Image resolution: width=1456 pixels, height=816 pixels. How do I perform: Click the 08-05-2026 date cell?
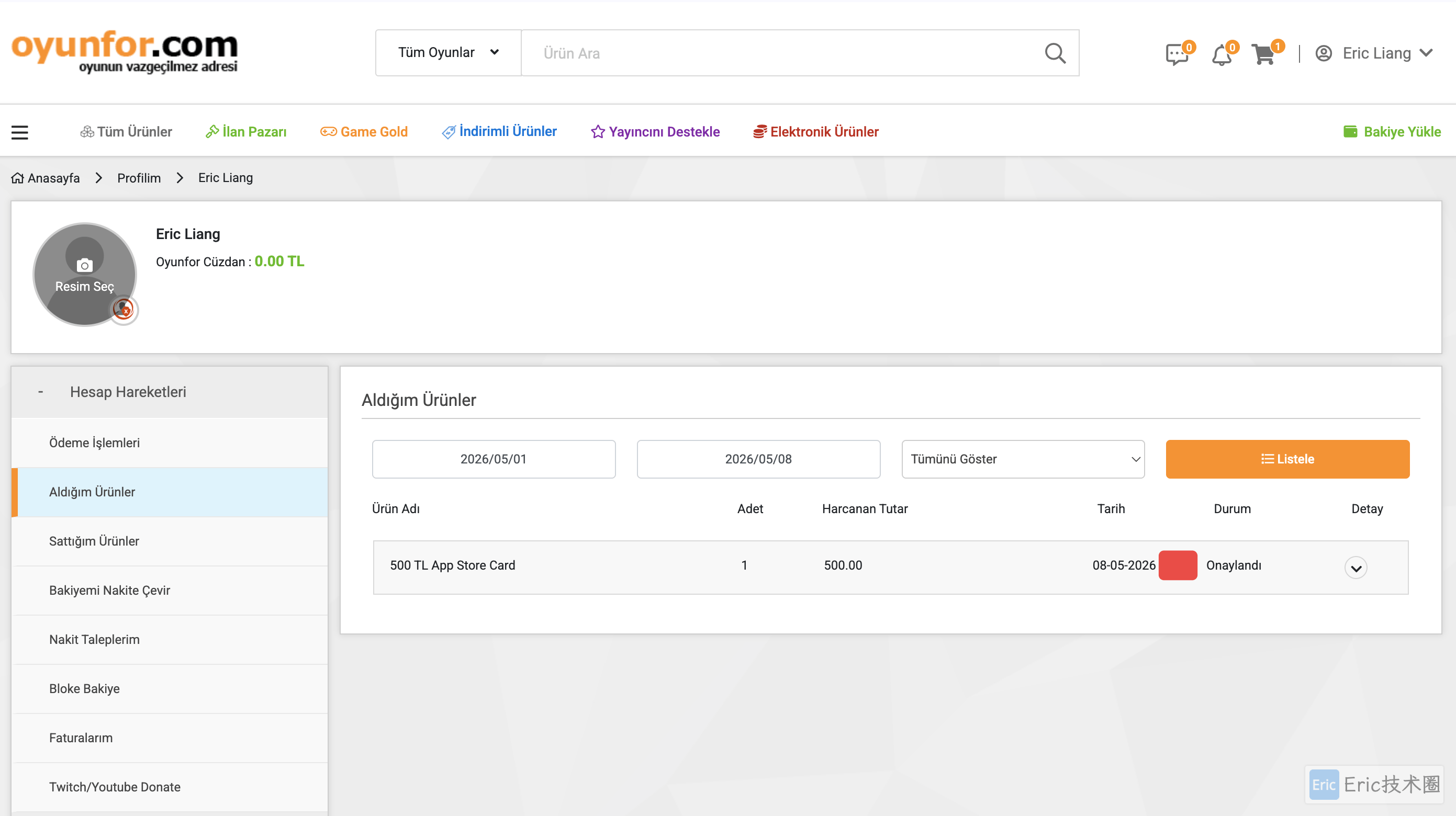[x=1124, y=565]
